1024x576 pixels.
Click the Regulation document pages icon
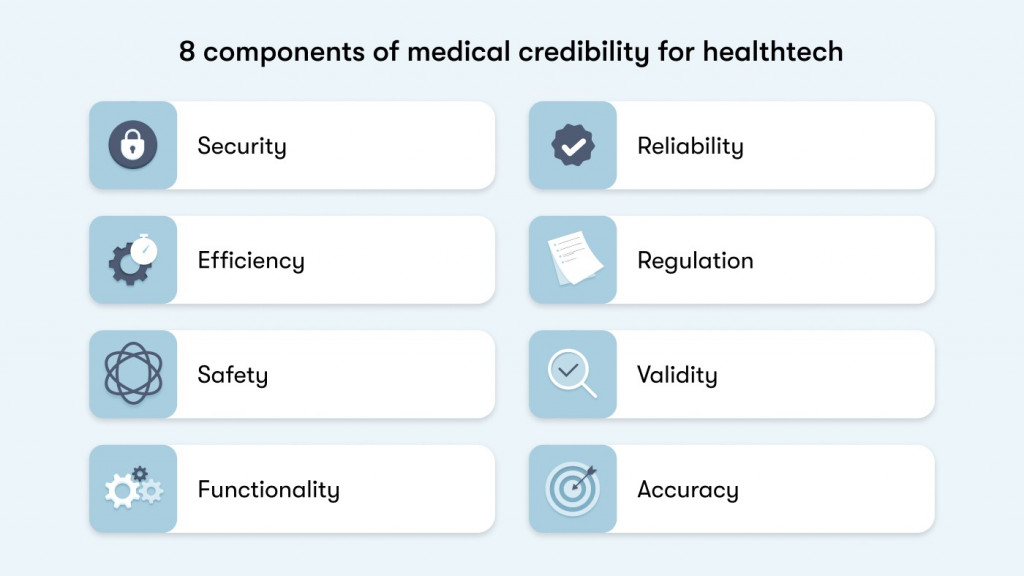(575, 258)
